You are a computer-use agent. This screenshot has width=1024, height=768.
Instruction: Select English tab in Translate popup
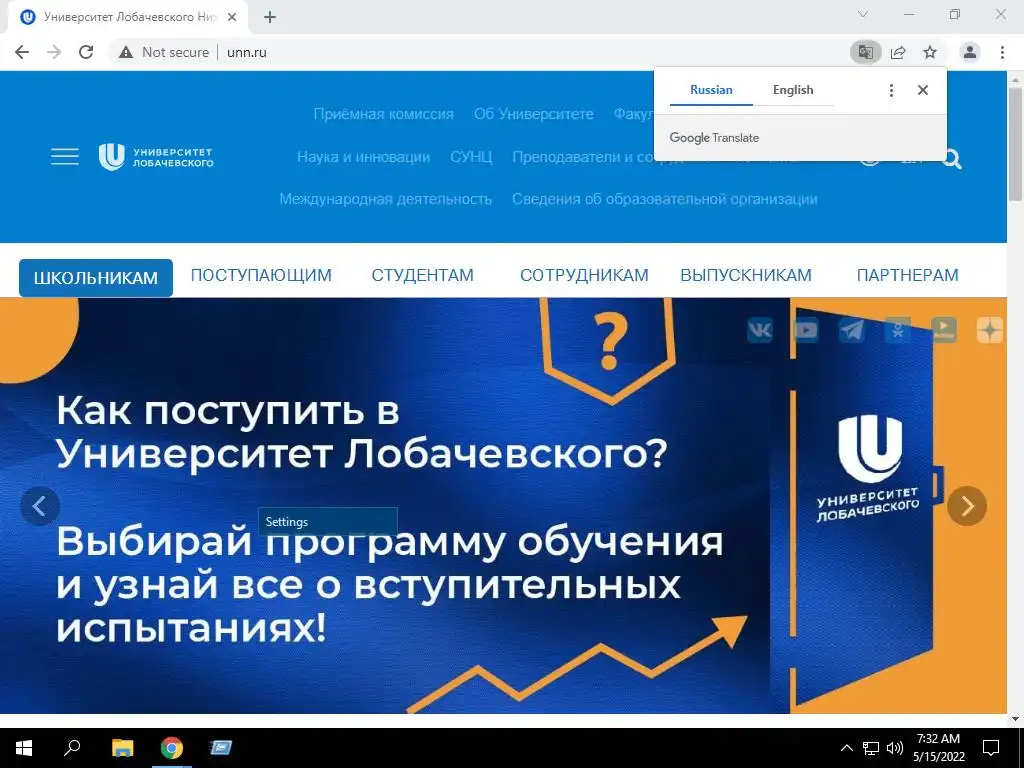coord(793,90)
